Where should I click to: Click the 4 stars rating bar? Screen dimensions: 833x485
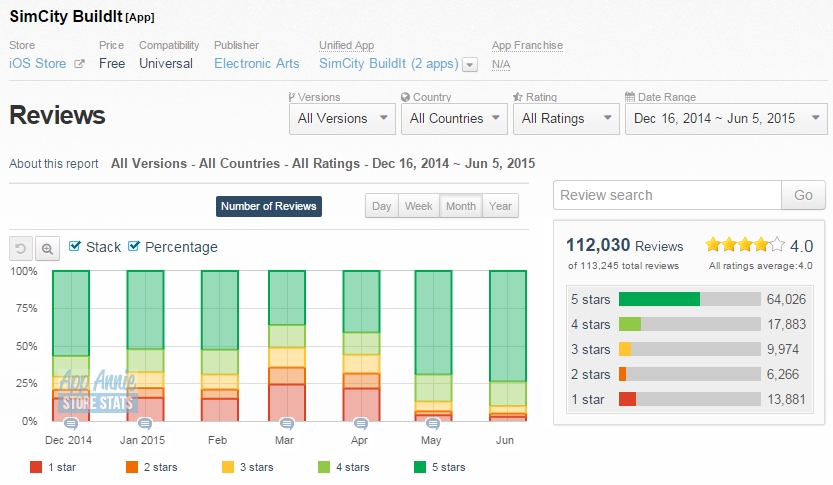pos(690,324)
